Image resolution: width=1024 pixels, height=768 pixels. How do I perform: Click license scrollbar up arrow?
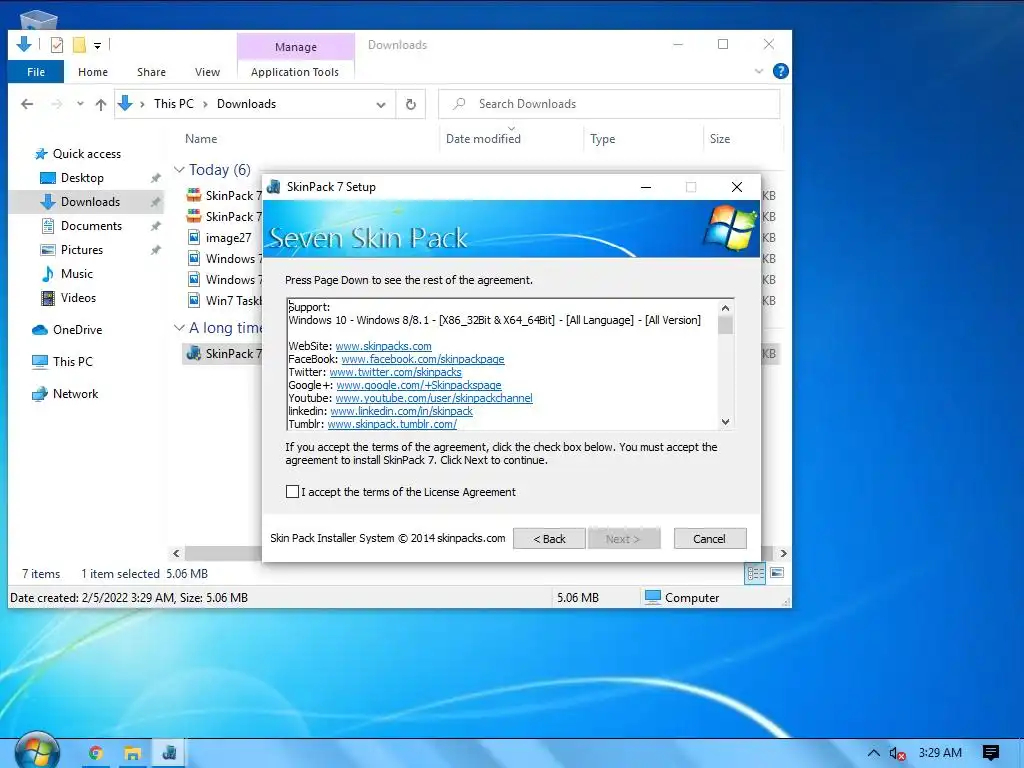coord(725,308)
